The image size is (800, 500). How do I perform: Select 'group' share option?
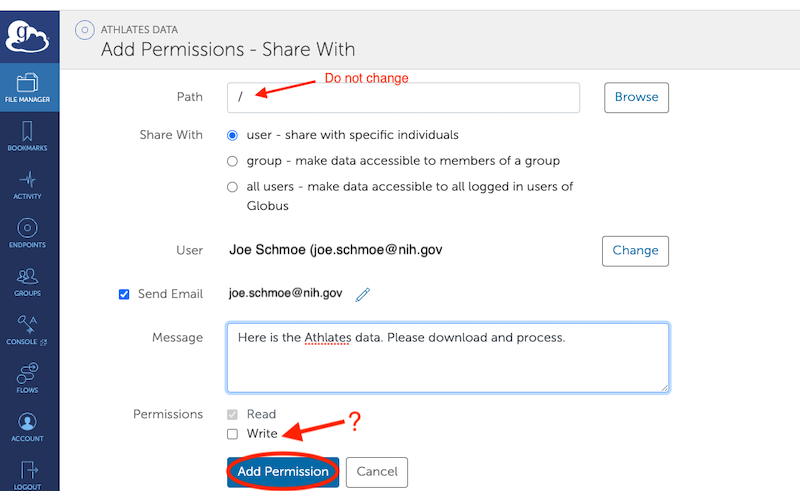pyautogui.click(x=233, y=161)
